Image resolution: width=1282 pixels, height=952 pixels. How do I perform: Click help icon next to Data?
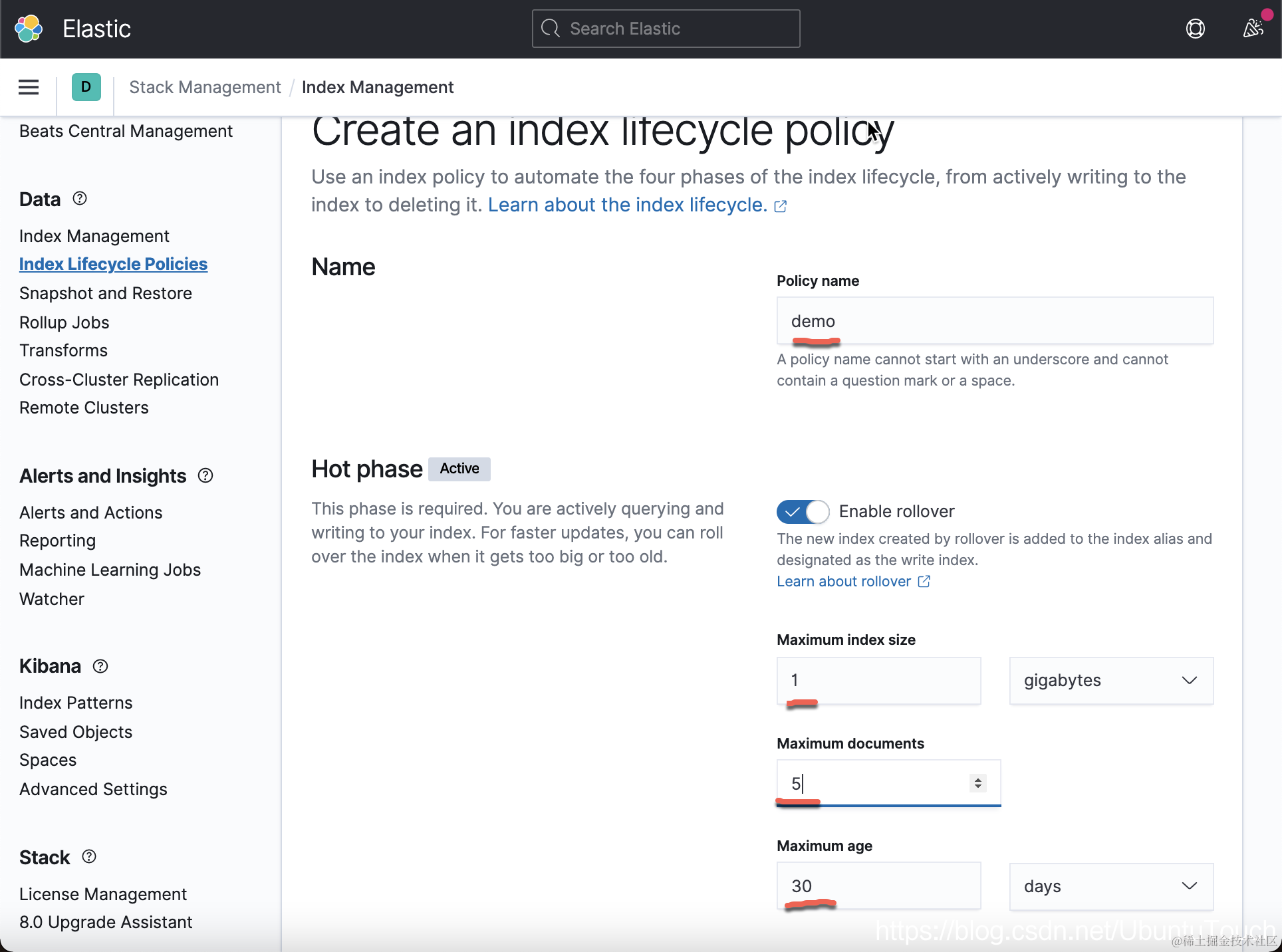point(80,199)
